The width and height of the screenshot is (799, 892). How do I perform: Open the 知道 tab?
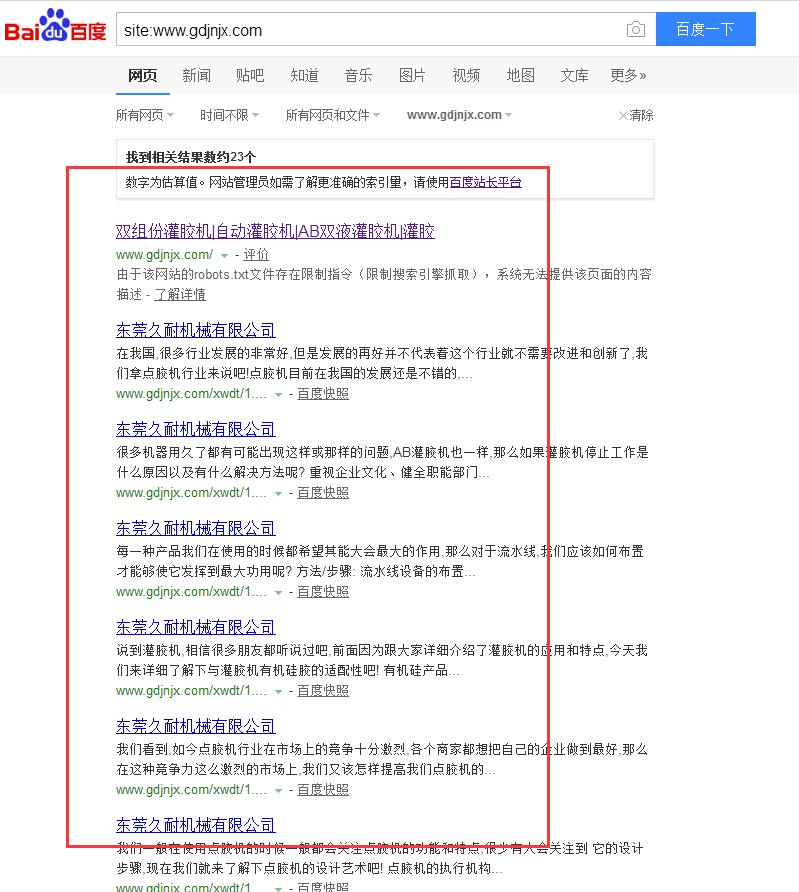(304, 75)
